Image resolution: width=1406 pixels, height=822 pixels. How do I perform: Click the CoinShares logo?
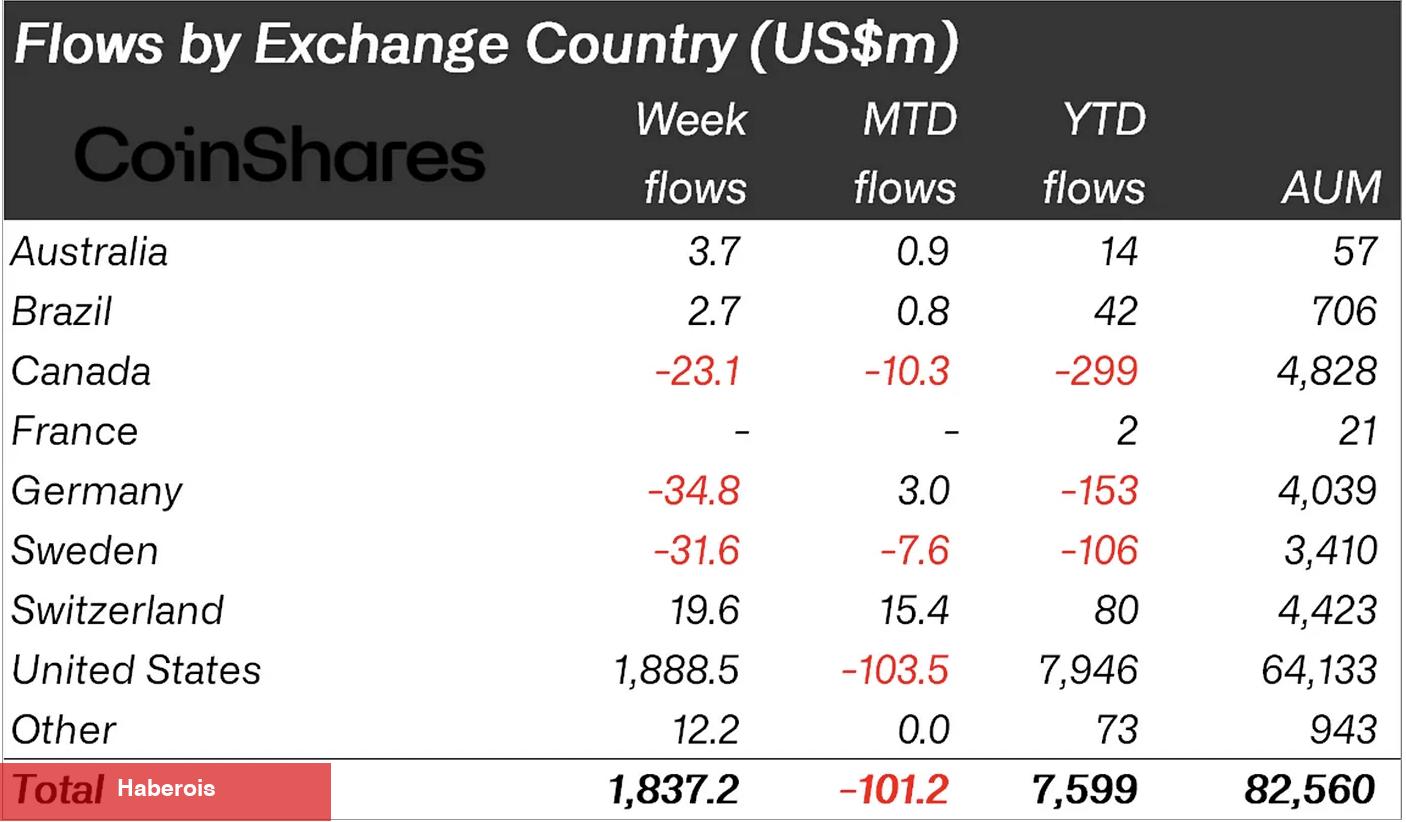pos(280,157)
